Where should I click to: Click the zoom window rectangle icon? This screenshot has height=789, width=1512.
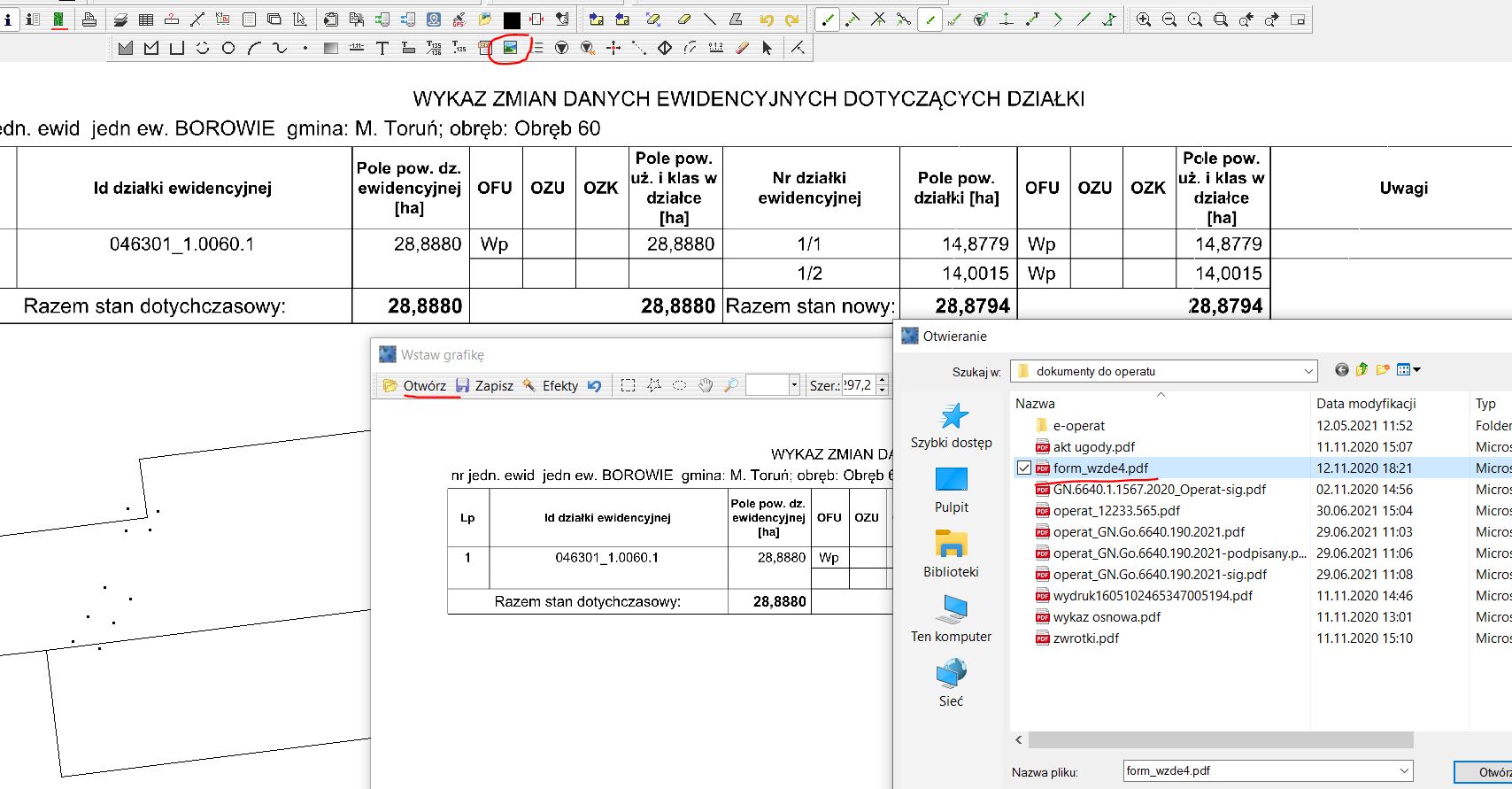pyautogui.click(x=1221, y=19)
